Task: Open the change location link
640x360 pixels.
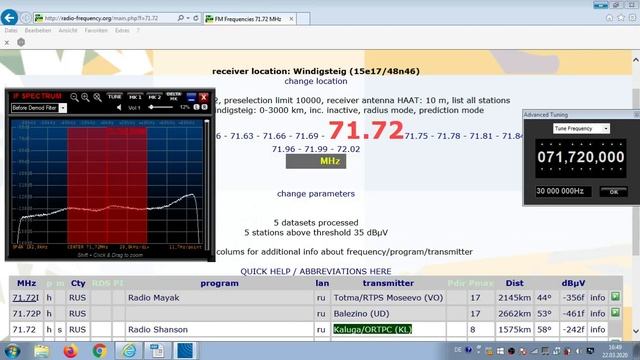Action: click(316, 81)
